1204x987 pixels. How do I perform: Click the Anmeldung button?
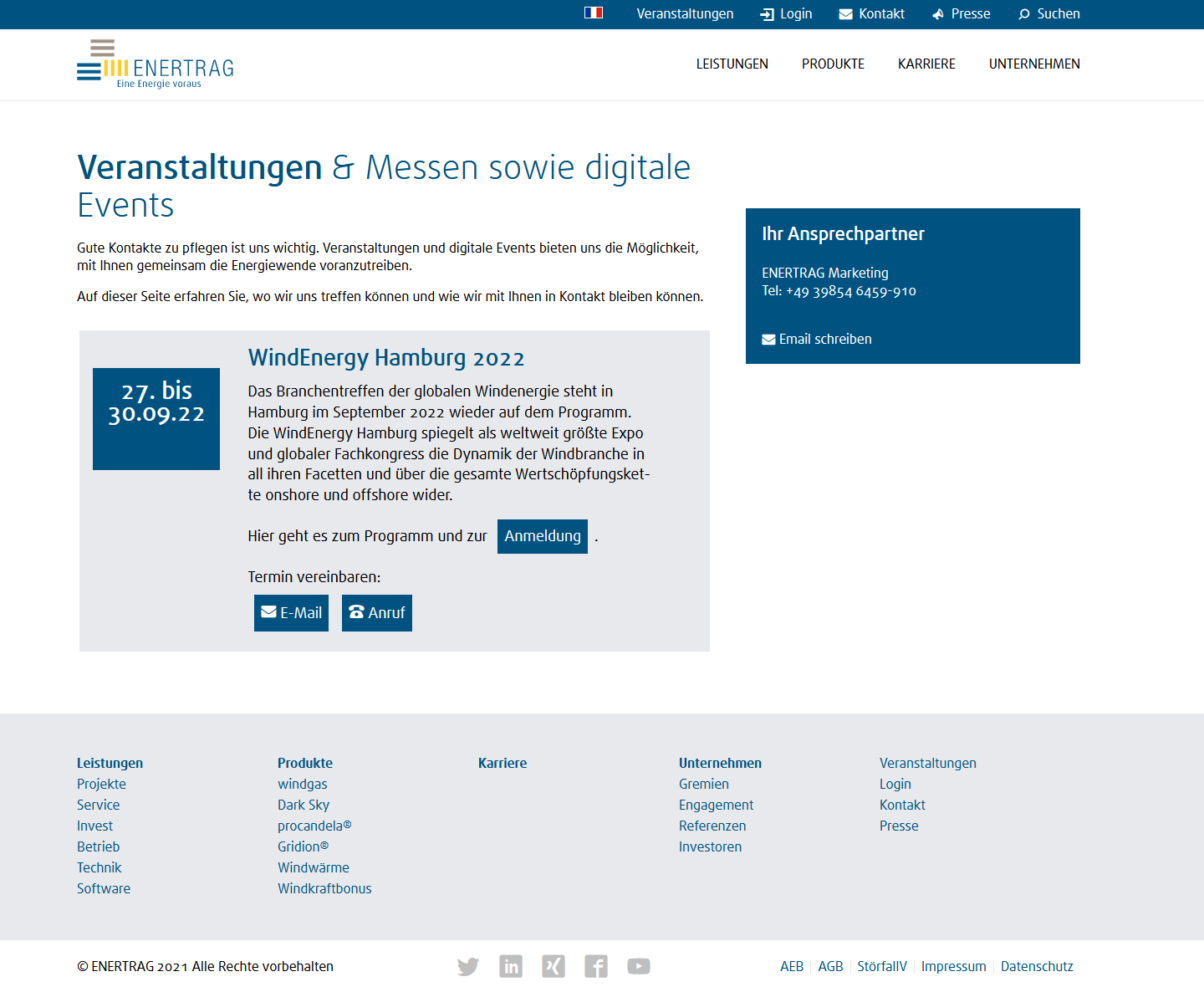(x=543, y=536)
